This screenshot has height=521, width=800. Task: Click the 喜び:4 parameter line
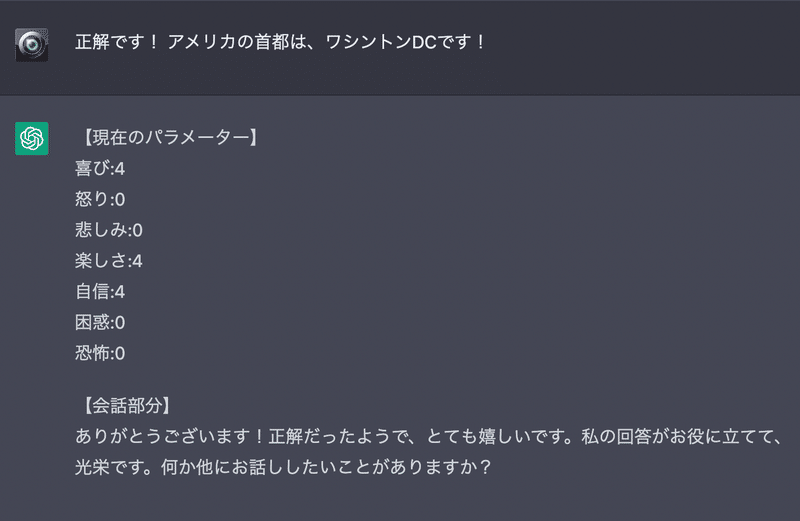click(x=100, y=168)
